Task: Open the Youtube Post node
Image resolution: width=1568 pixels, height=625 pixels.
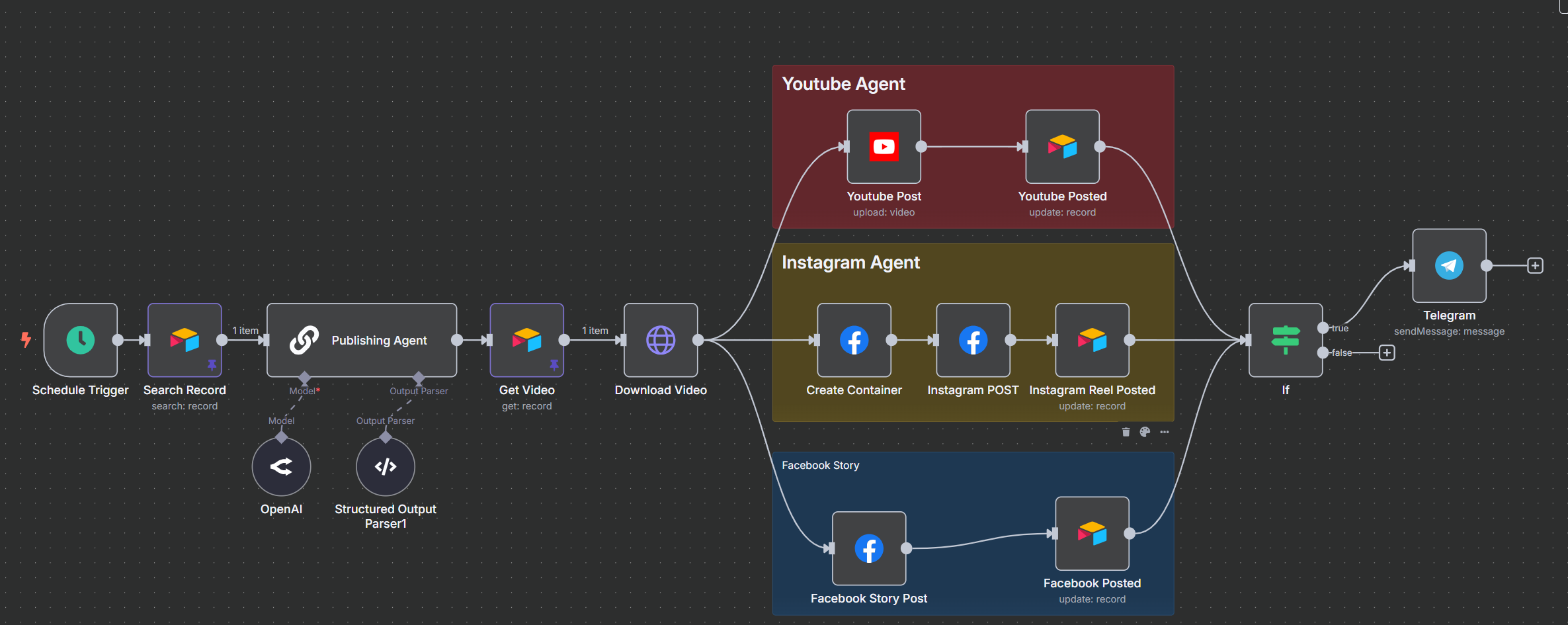Action: pyautogui.click(x=884, y=147)
